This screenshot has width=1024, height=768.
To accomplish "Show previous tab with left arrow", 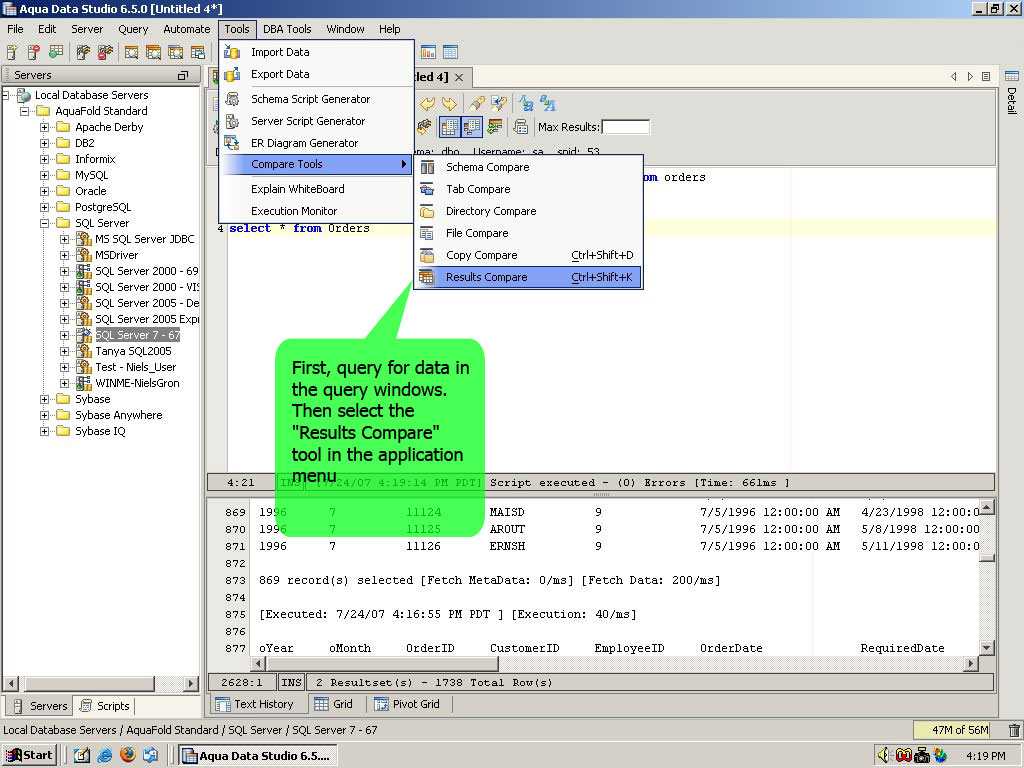I will click(953, 76).
